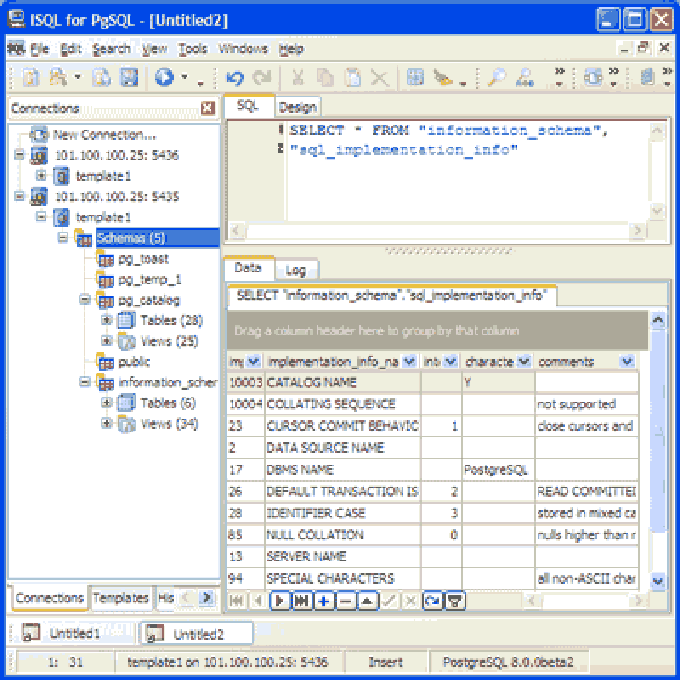Viewport: 680px width, 680px height.
Task: Click the filter funnel navigator button
Action: (454, 601)
